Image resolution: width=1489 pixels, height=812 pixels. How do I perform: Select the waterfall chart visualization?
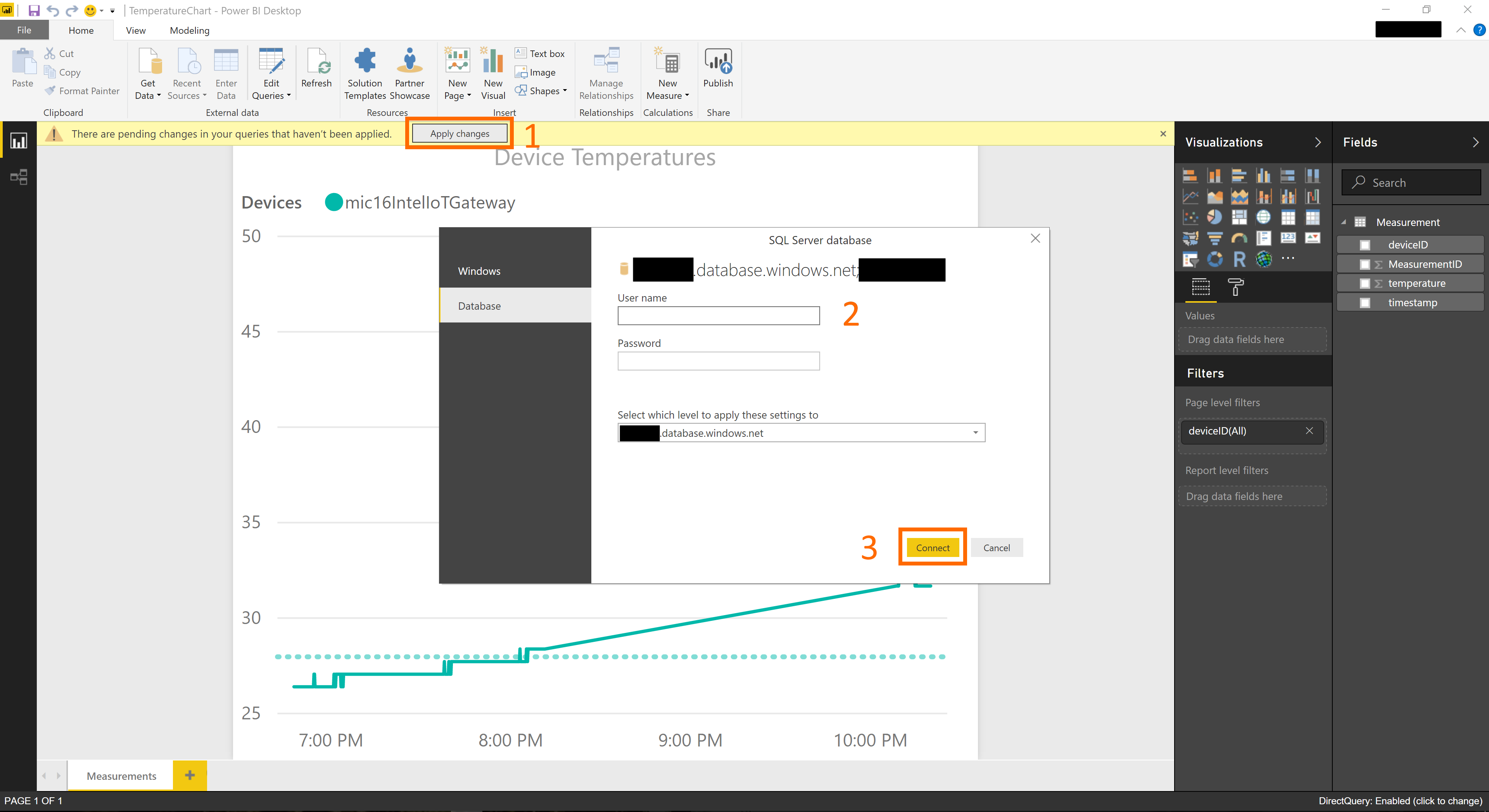click(x=1312, y=197)
